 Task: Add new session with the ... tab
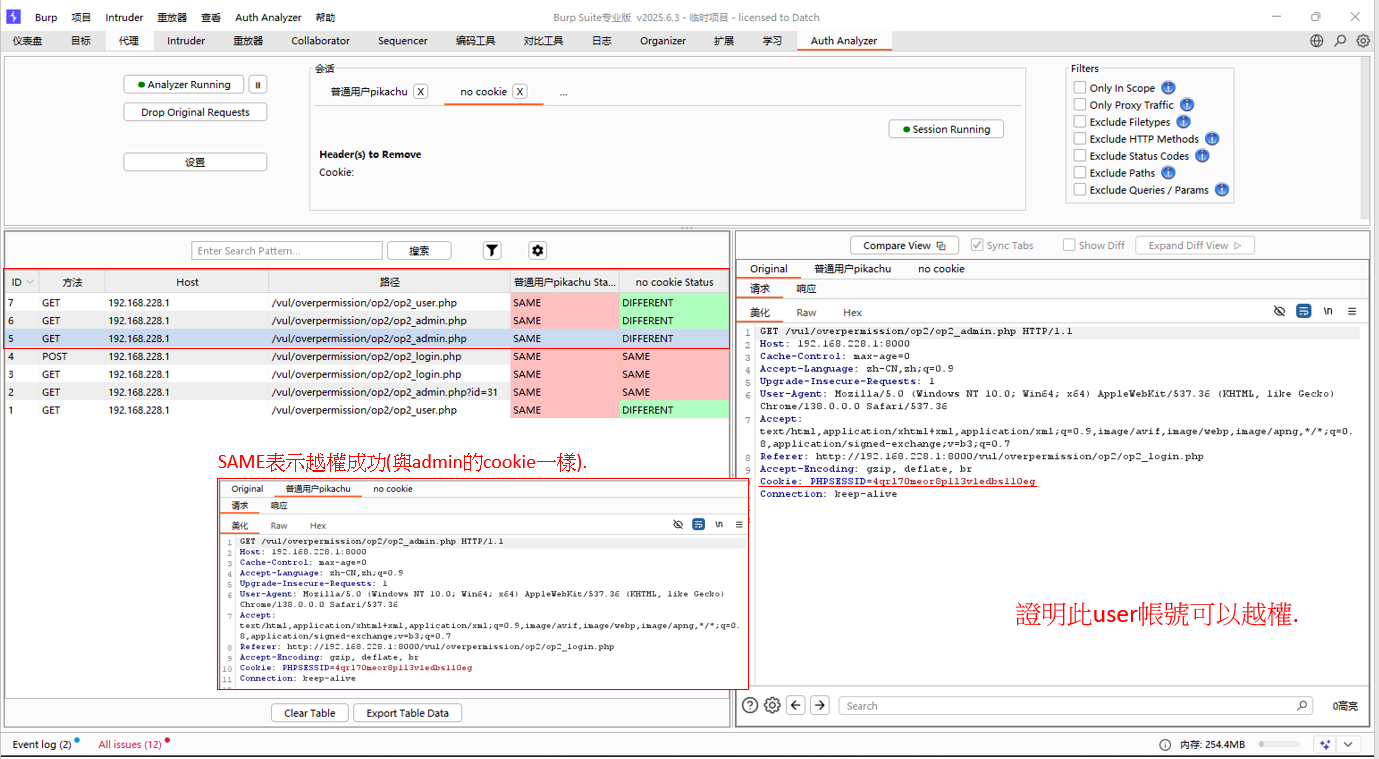click(x=564, y=92)
